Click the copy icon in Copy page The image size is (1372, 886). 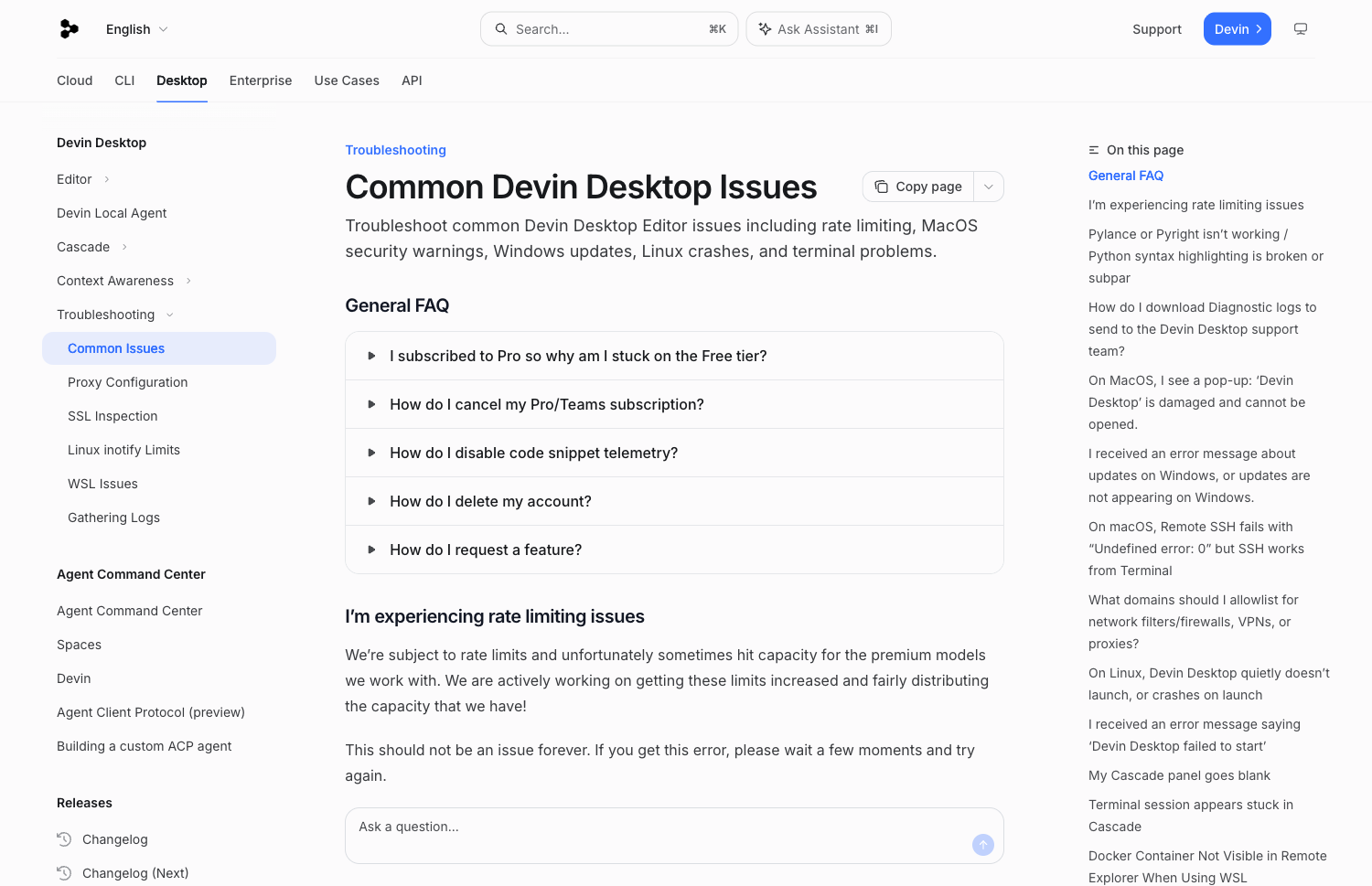(882, 187)
